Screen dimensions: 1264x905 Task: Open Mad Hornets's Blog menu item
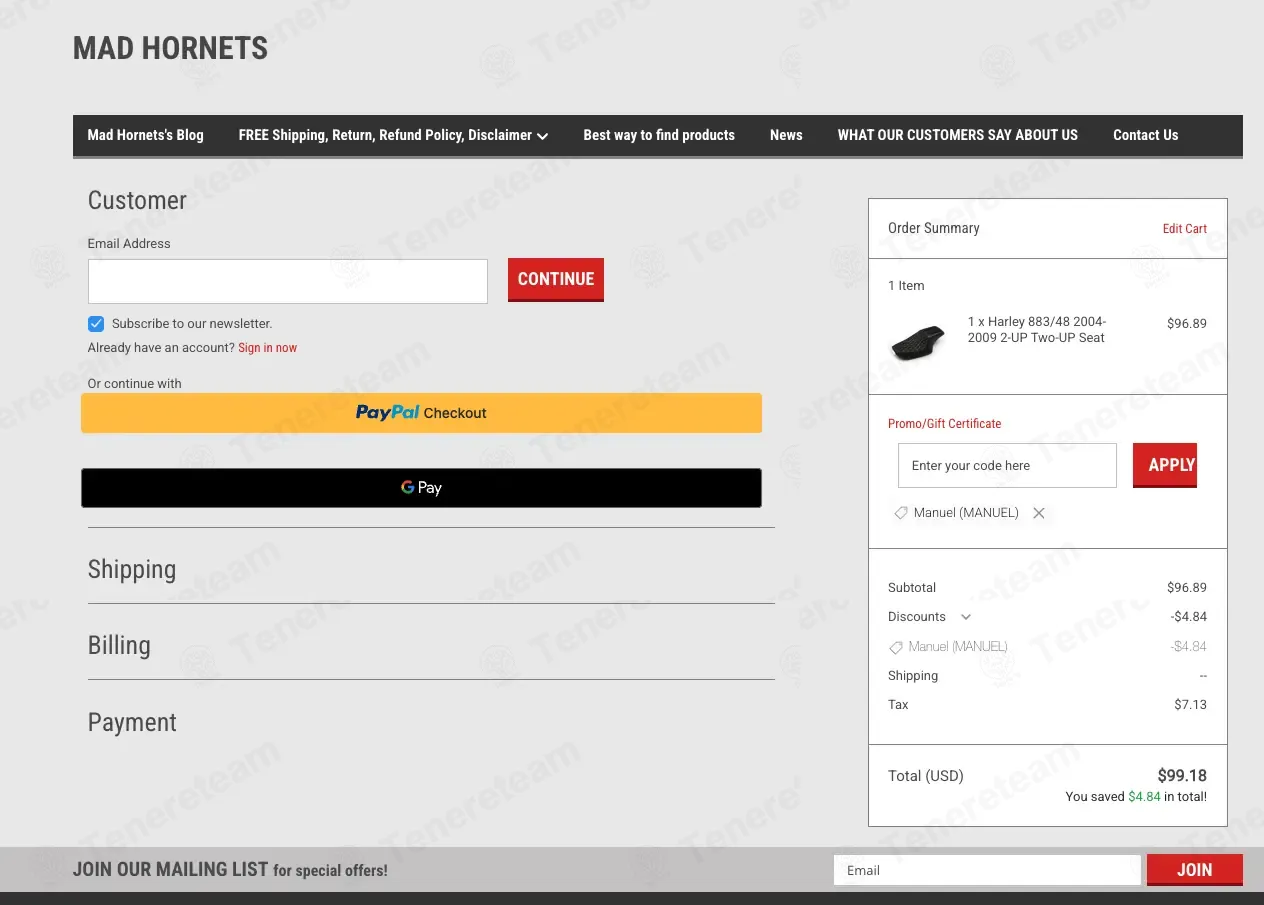coord(145,135)
